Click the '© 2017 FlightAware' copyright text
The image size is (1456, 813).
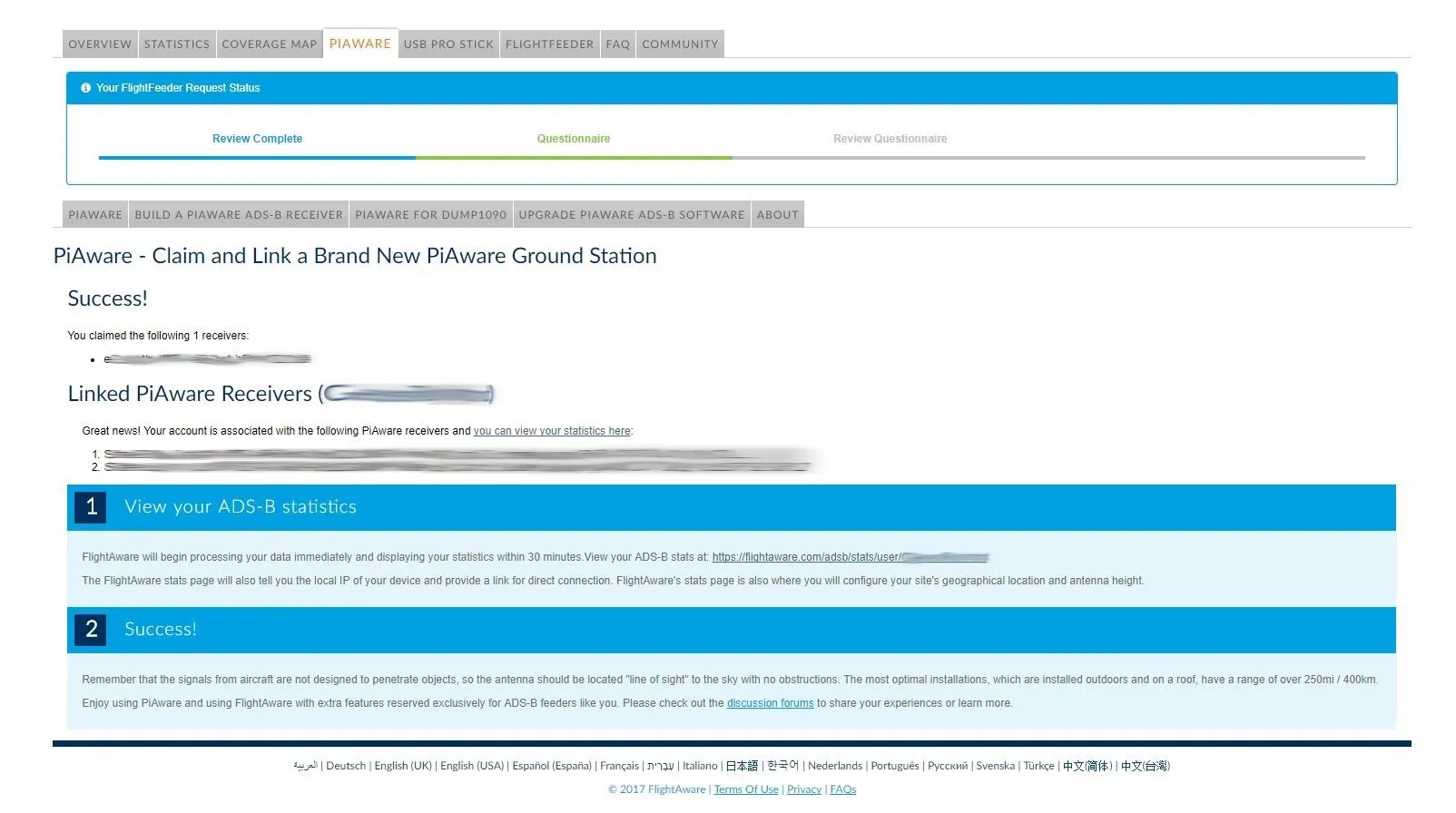pos(656,789)
